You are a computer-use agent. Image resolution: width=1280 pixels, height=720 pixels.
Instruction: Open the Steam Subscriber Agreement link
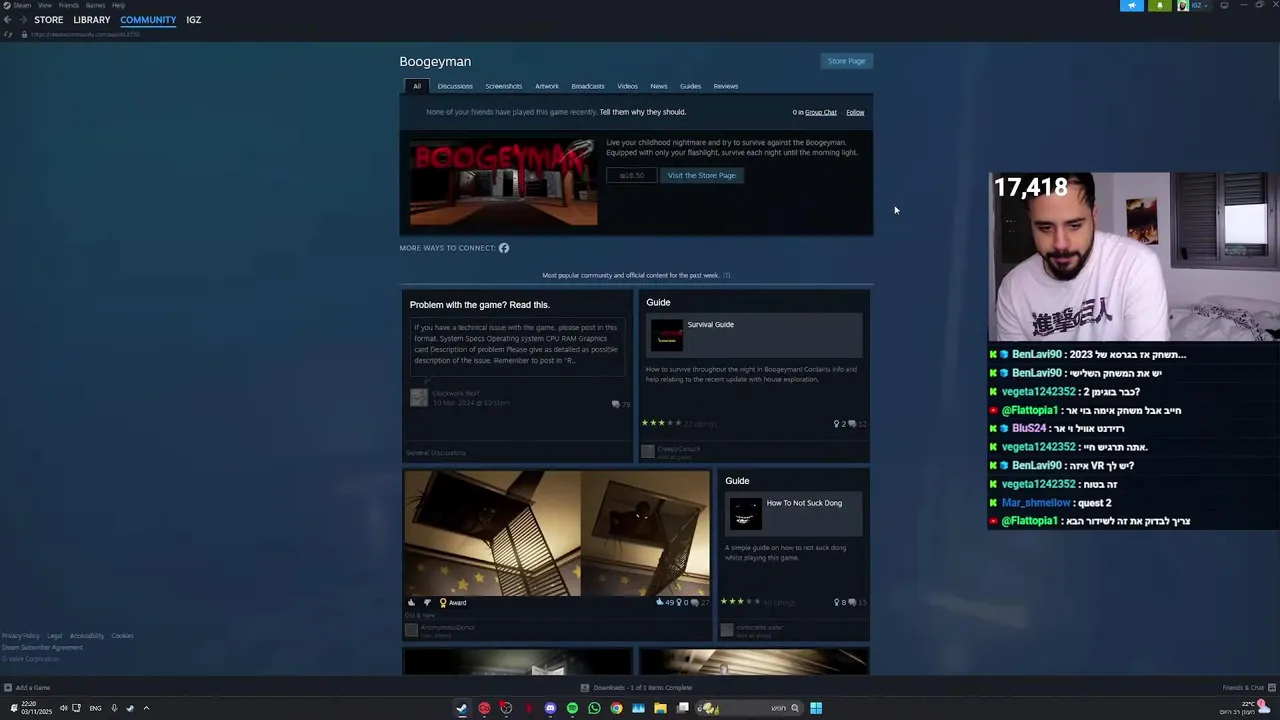(x=42, y=648)
